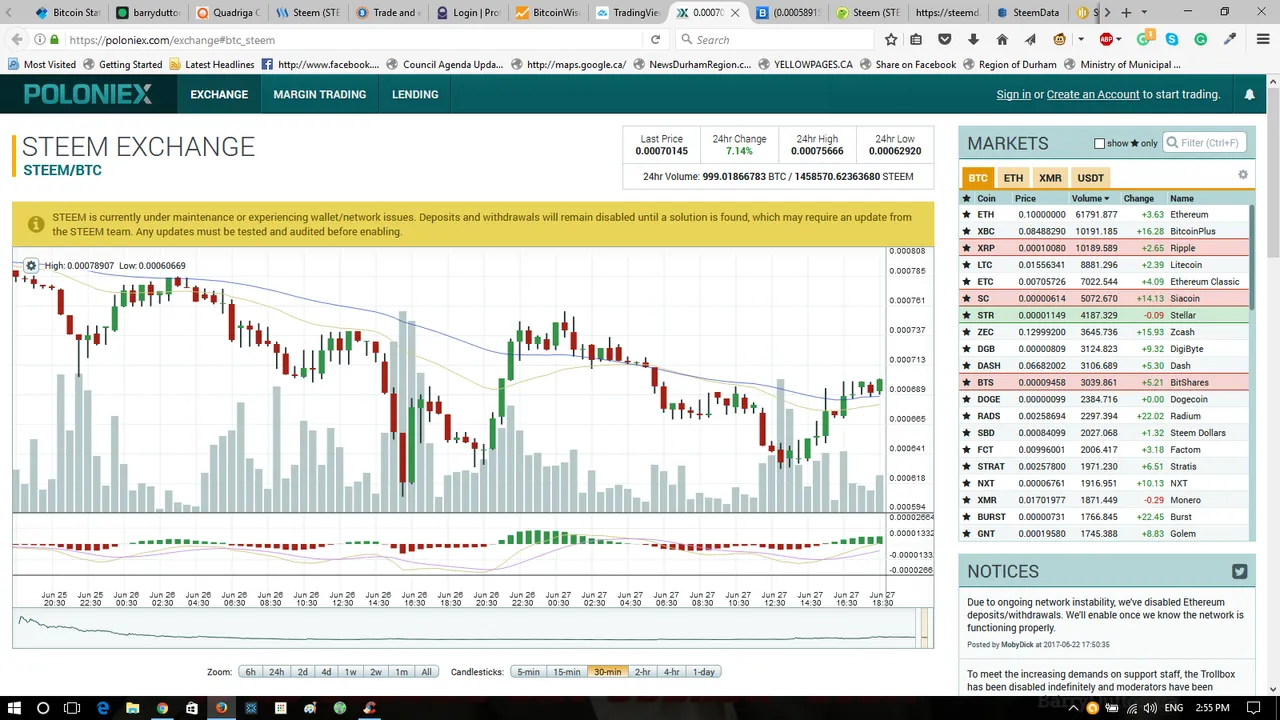Click the Poloniex logo
The image size is (1280, 720).
[88, 95]
